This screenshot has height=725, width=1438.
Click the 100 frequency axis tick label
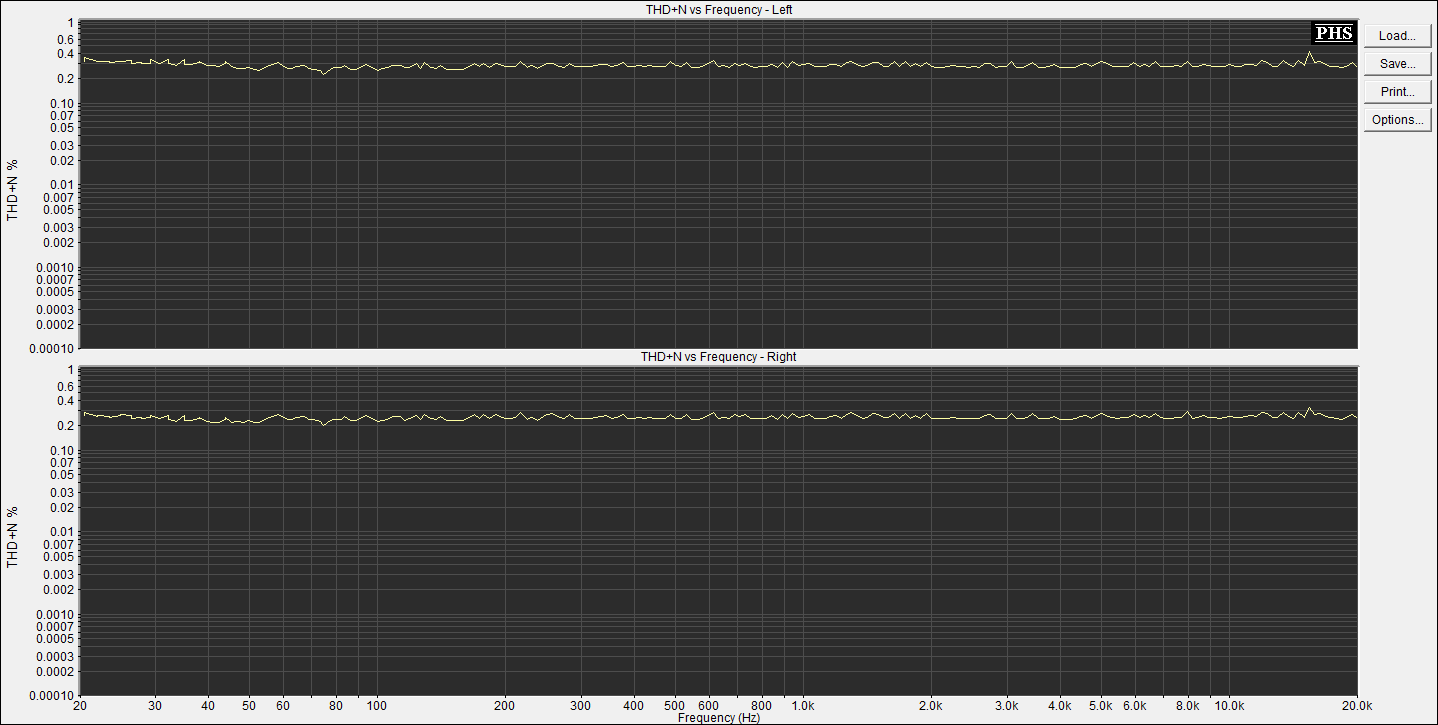(377, 706)
